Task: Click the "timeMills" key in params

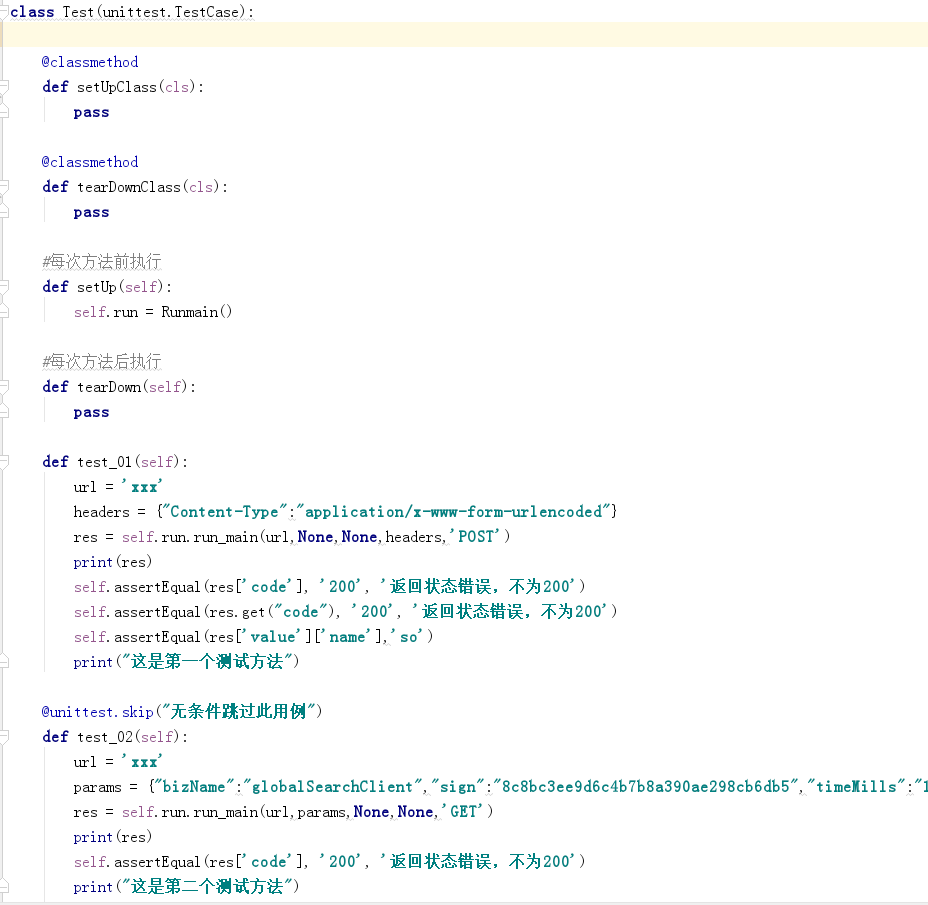Action: (x=856, y=787)
